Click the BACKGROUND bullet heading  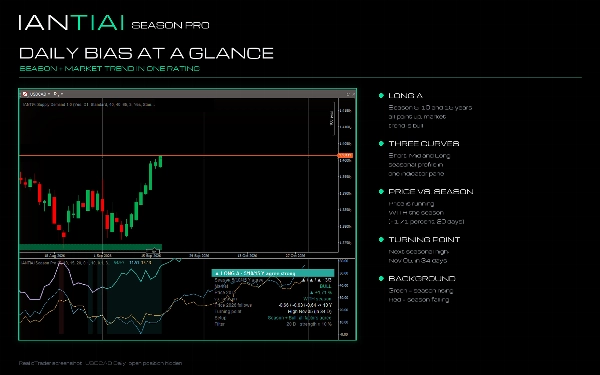point(422,278)
